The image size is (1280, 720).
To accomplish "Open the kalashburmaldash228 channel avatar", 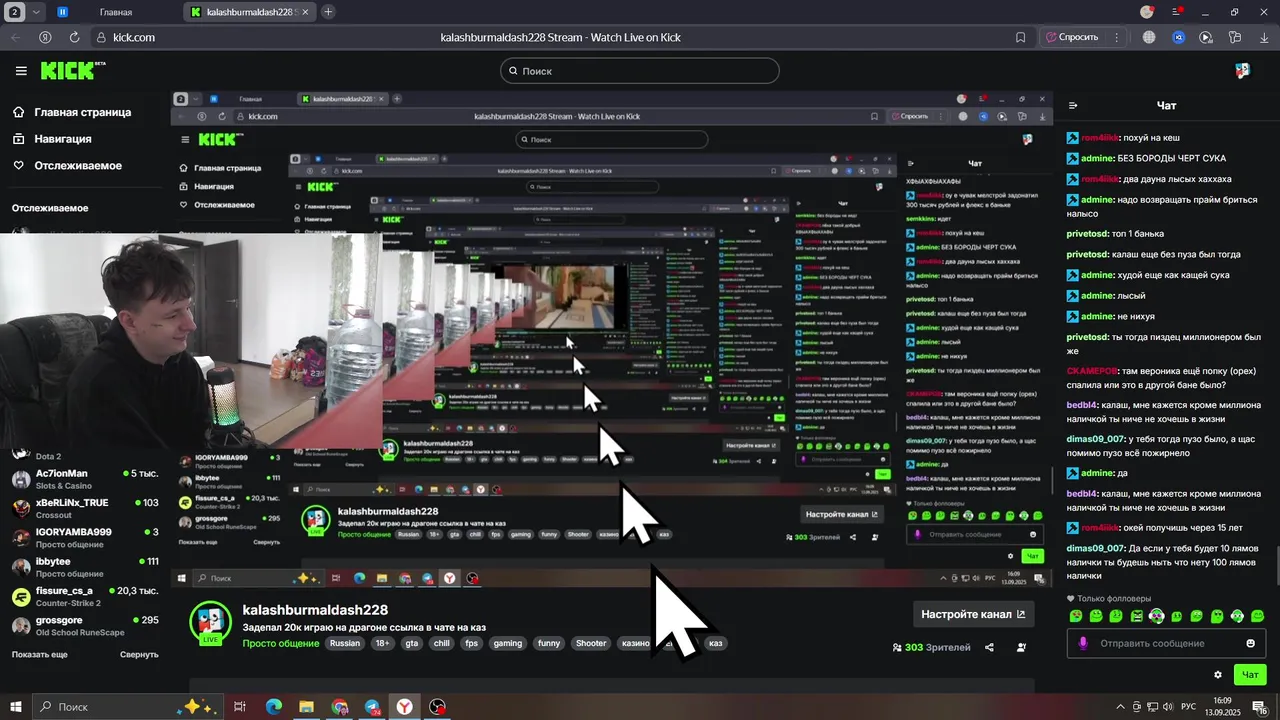I will (x=210, y=623).
